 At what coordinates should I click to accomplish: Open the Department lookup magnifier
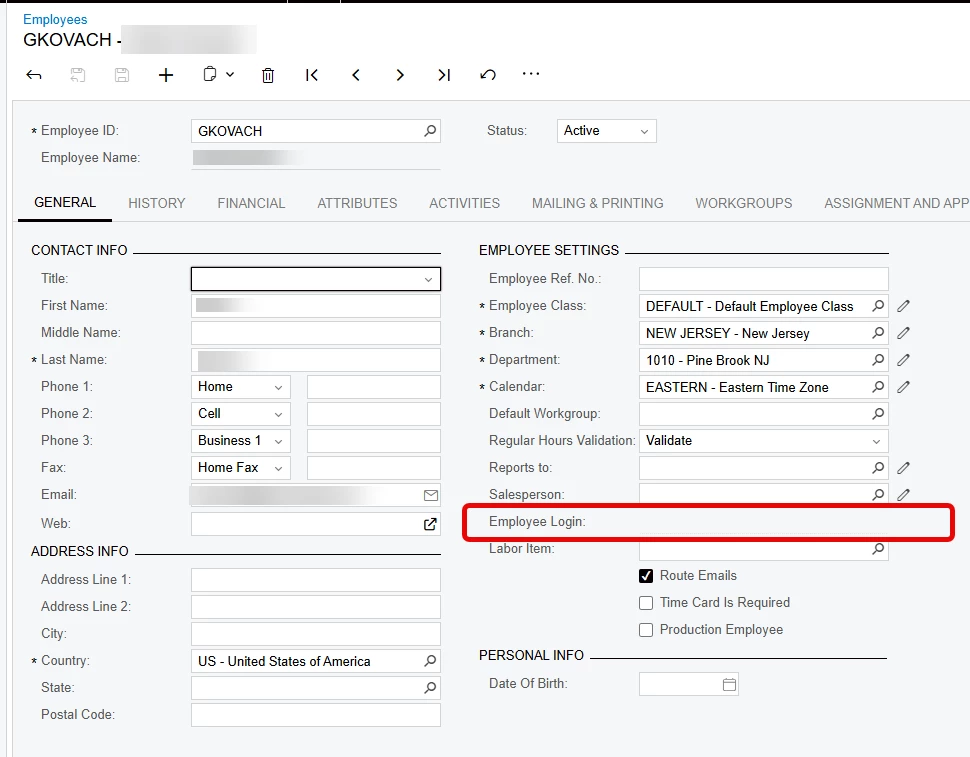point(878,359)
